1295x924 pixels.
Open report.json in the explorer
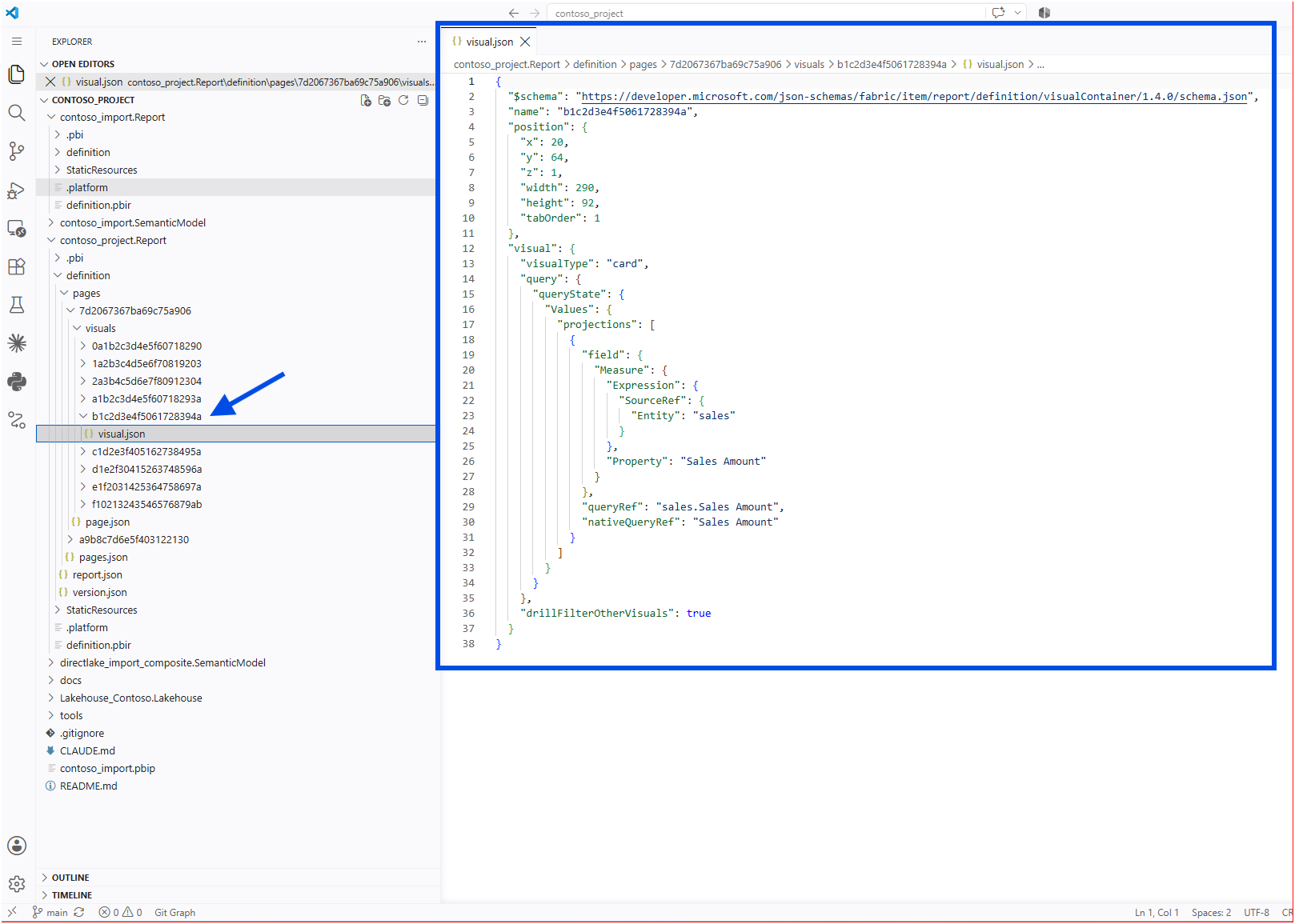pos(97,574)
